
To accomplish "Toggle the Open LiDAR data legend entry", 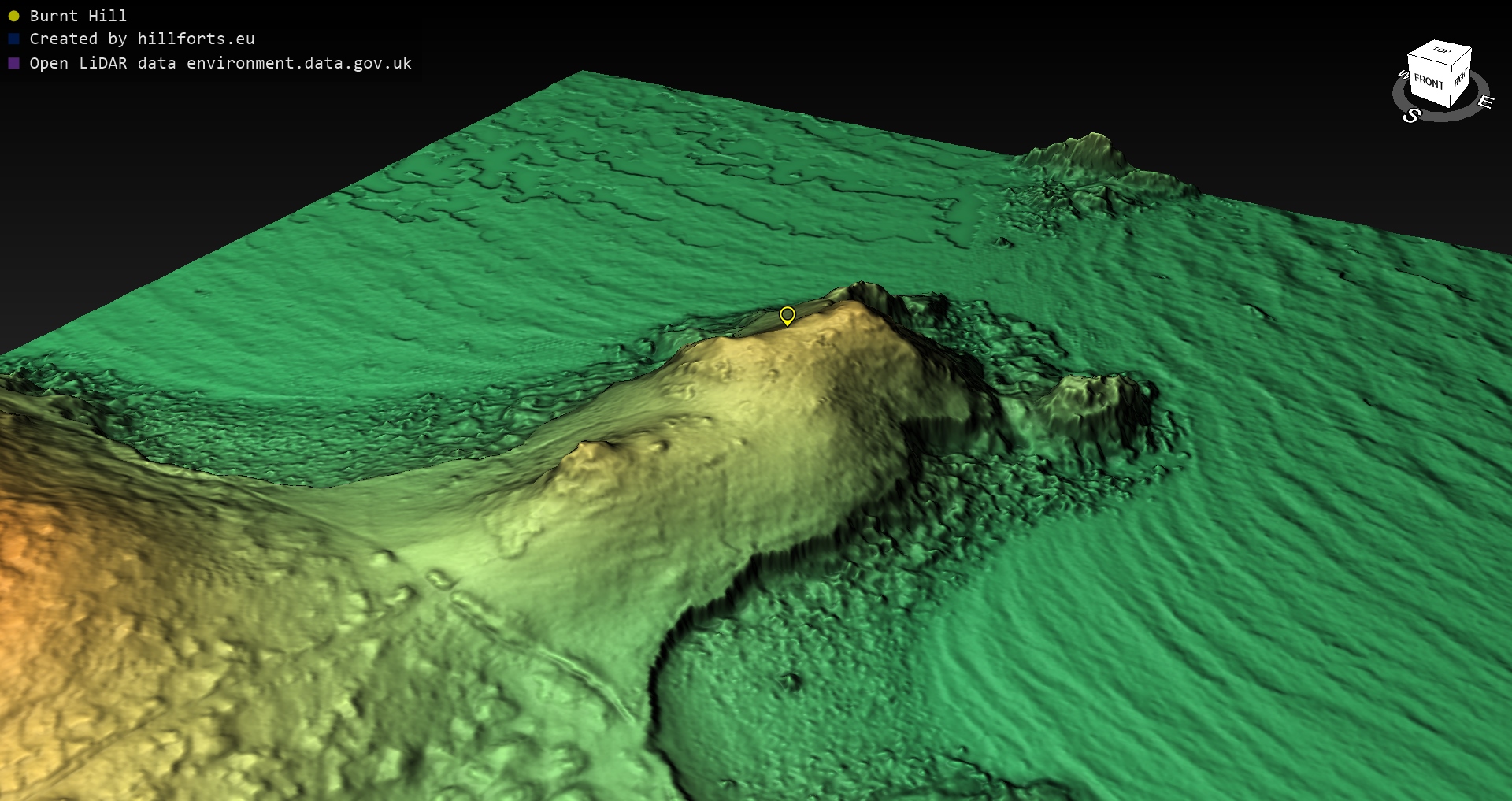I will click(x=220, y=63).
